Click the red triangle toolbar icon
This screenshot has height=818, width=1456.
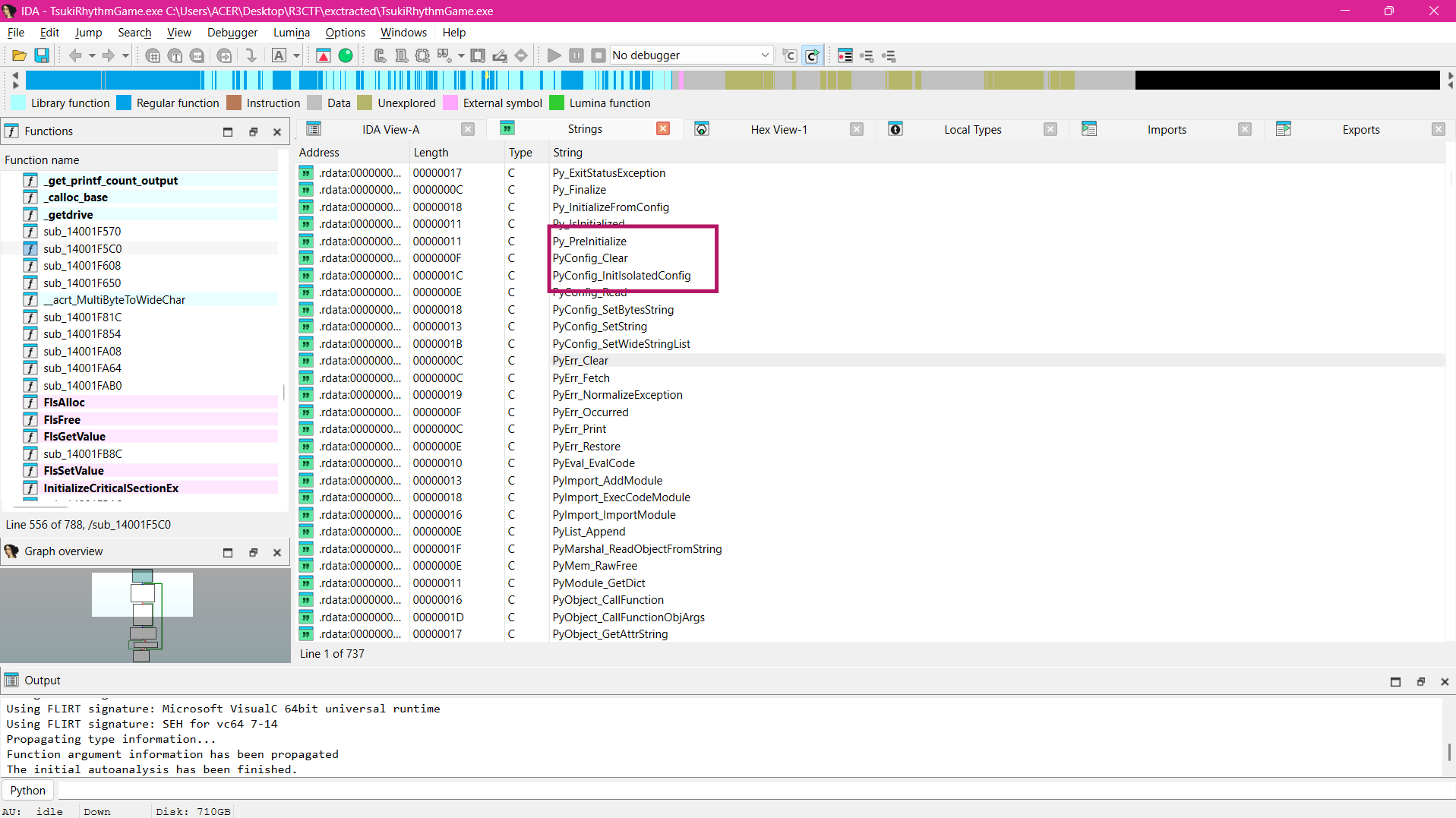pyautogui.click(x=324, y=55)
